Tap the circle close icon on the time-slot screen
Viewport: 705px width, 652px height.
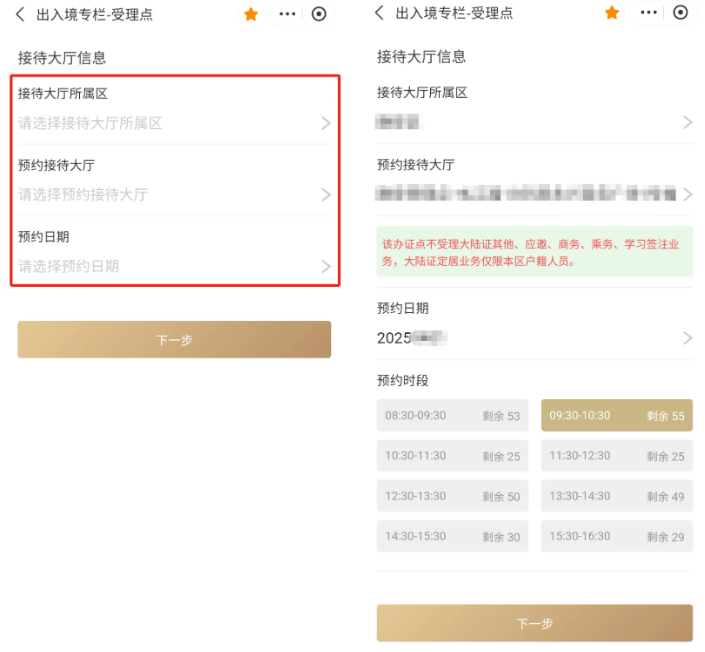pyautogui.click(x=681, y=13)
